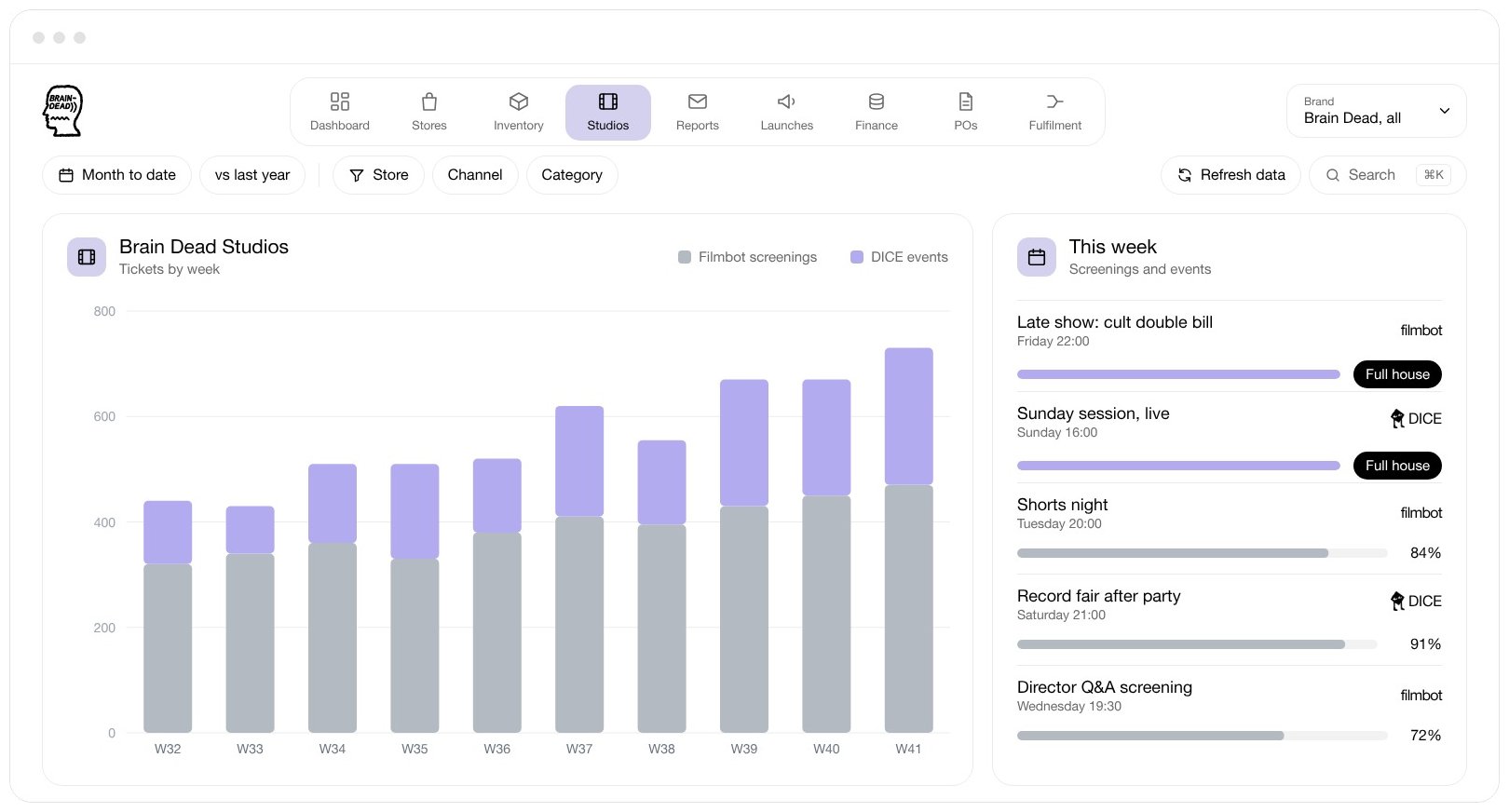The image size is (1509, 812).
Task: Click the POs document icon
Action: pos(966,101)
